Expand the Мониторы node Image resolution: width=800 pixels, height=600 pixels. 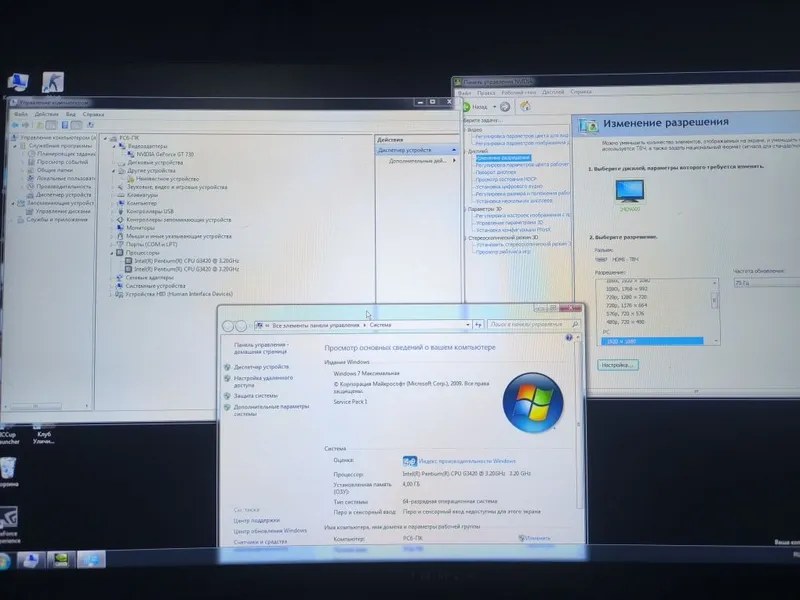click(113, 228)
